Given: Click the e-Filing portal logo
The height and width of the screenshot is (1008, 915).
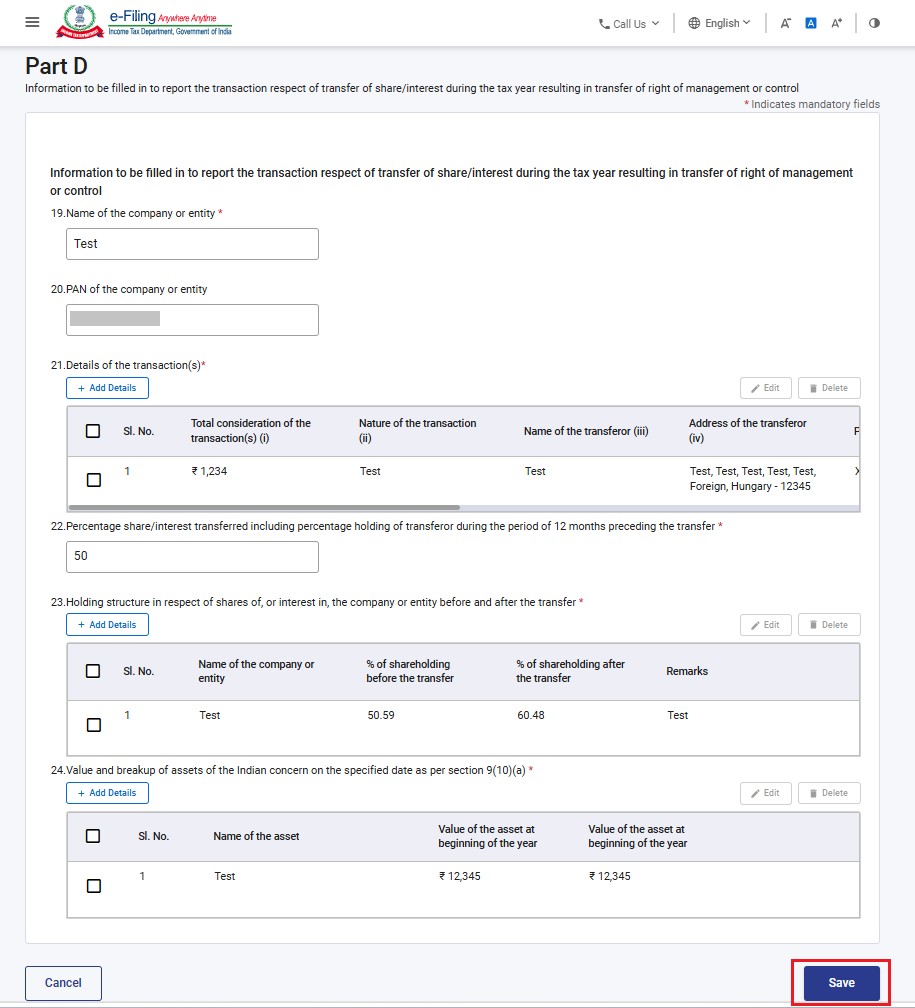Looking at the screenshot, I should pyautogui.click(x=144, y=22).
